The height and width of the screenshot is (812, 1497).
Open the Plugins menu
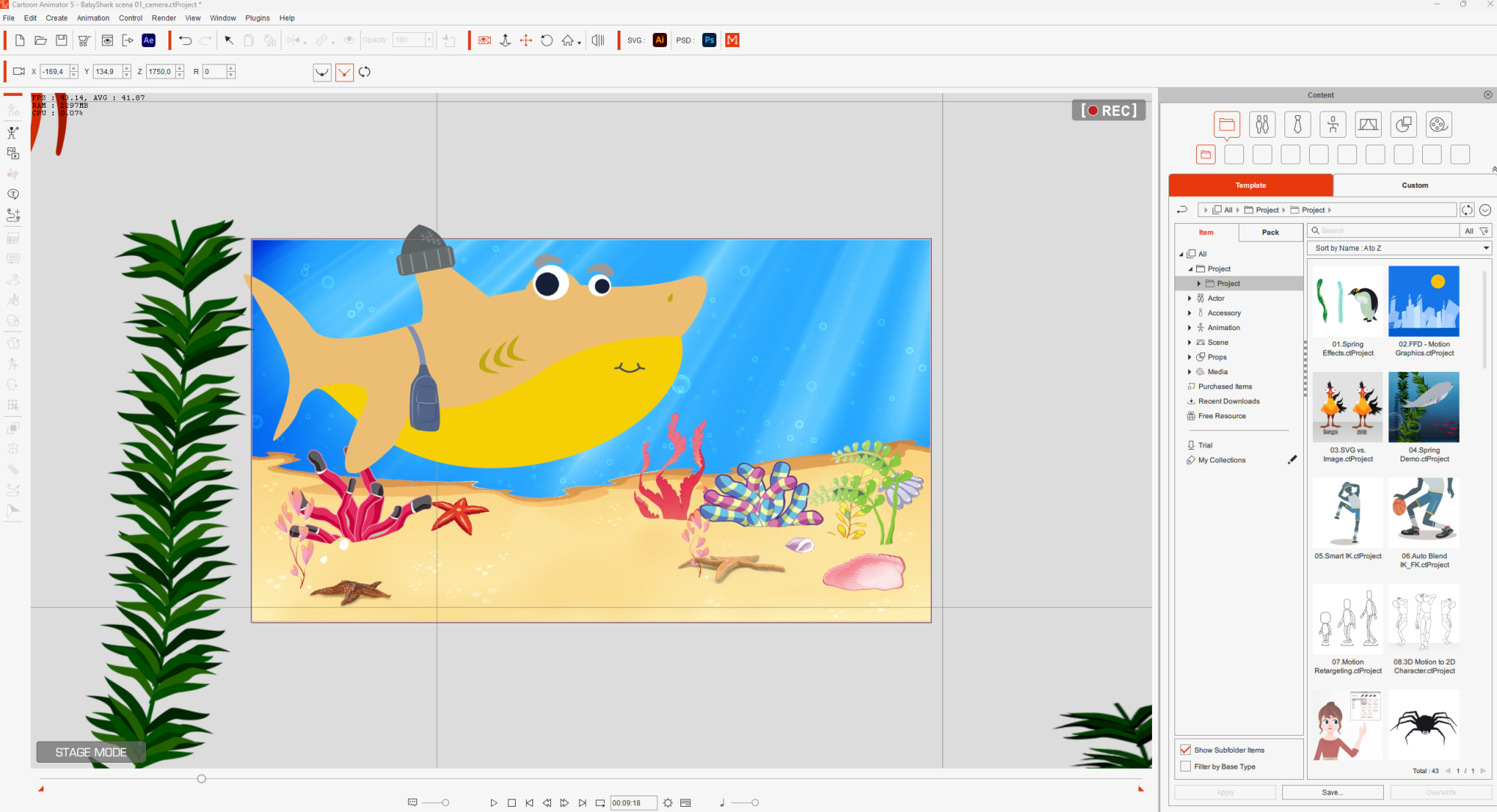click(x=257, y=18)
